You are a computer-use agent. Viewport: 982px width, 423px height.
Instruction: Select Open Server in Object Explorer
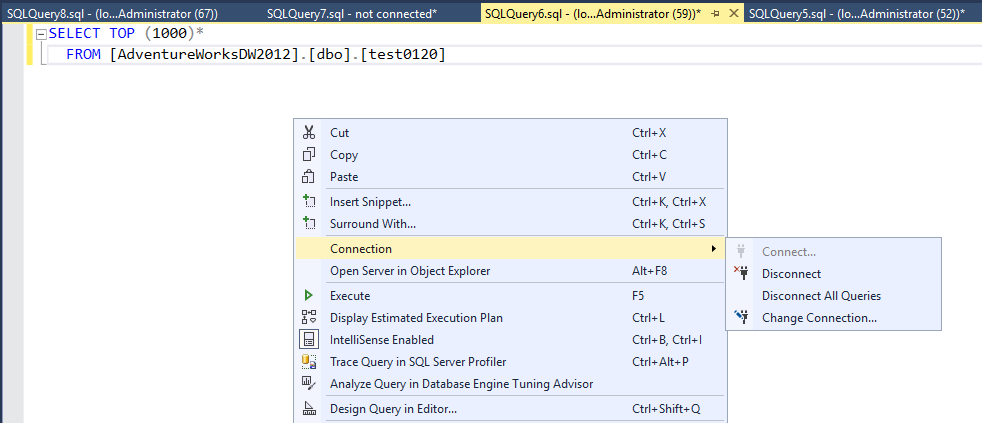510,271
